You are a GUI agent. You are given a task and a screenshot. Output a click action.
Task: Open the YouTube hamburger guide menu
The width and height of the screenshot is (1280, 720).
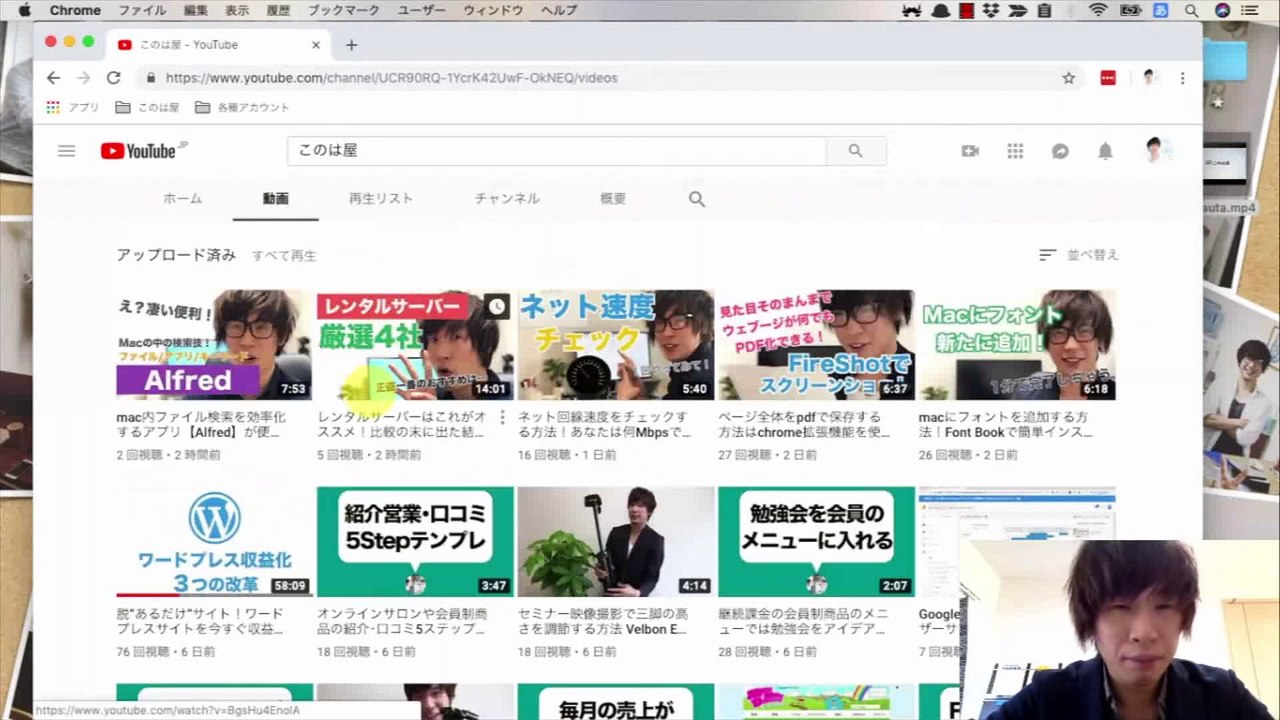[x=66, y=151]
